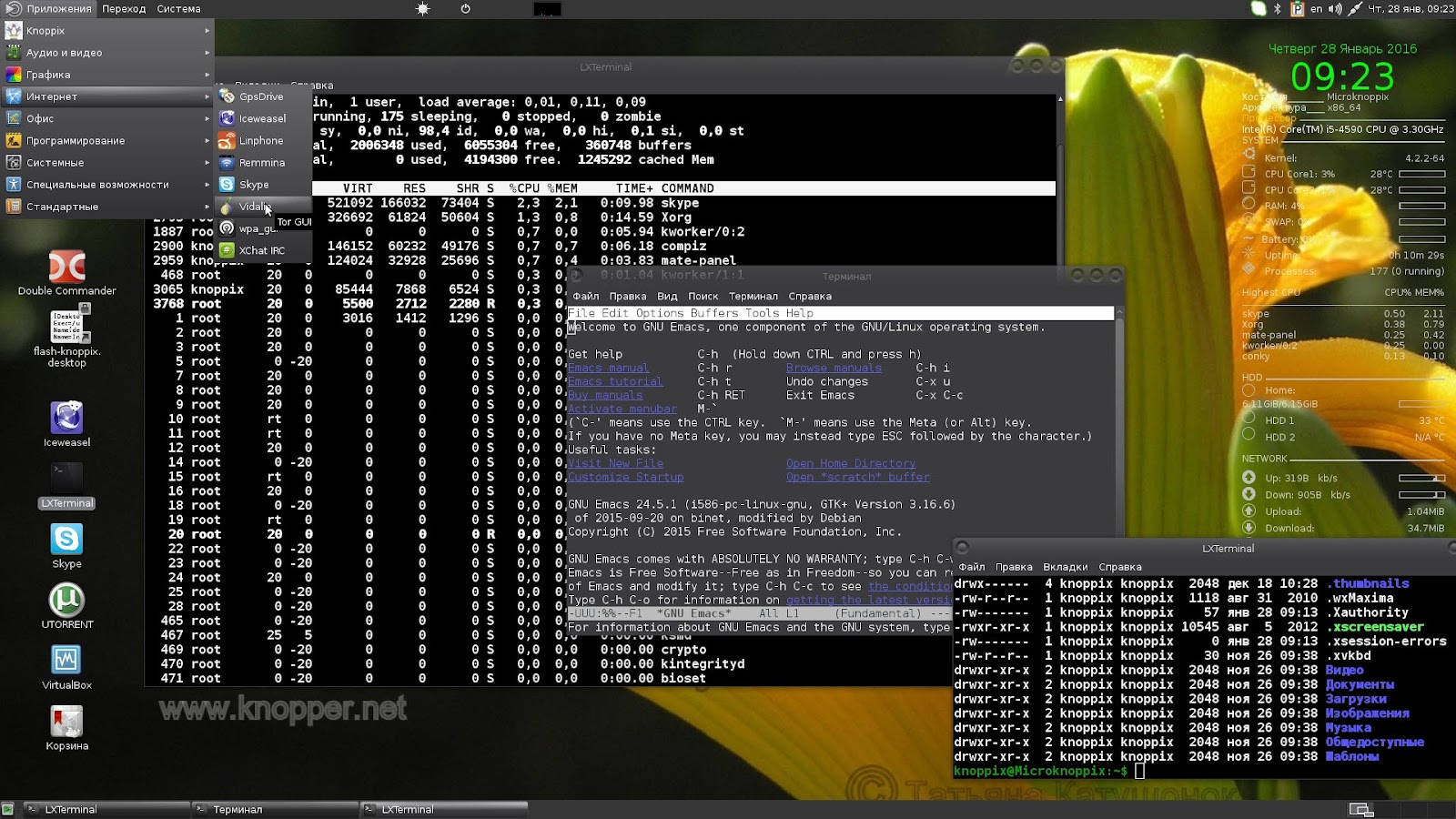Launch Vidalia from Internet submenu

pyautogui.click(x=263, y=207)
